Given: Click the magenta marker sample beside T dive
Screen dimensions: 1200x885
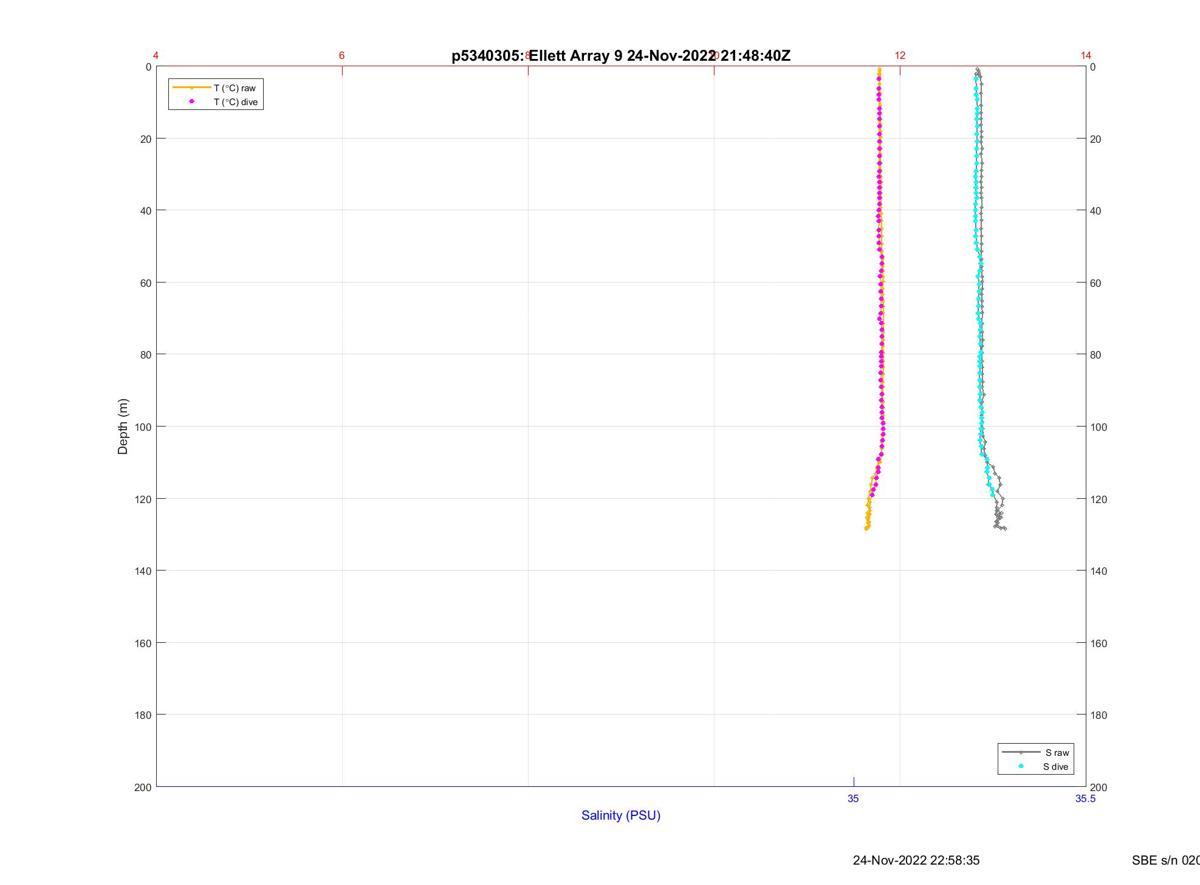Looking at the screenshot, I should (191, 102).
